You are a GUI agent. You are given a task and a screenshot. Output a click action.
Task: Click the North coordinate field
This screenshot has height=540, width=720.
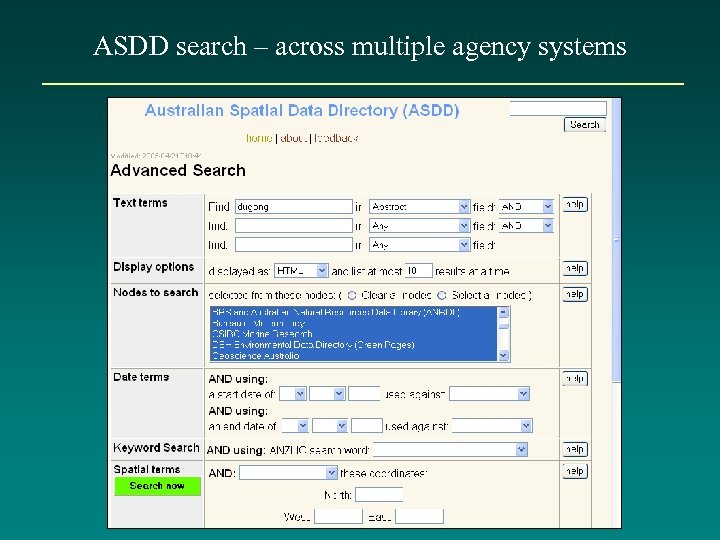click(x=379, y=495)
